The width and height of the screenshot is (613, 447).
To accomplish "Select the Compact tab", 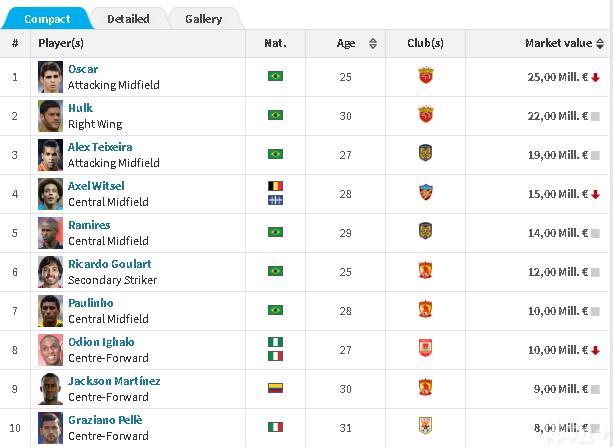I will [47, 19].
